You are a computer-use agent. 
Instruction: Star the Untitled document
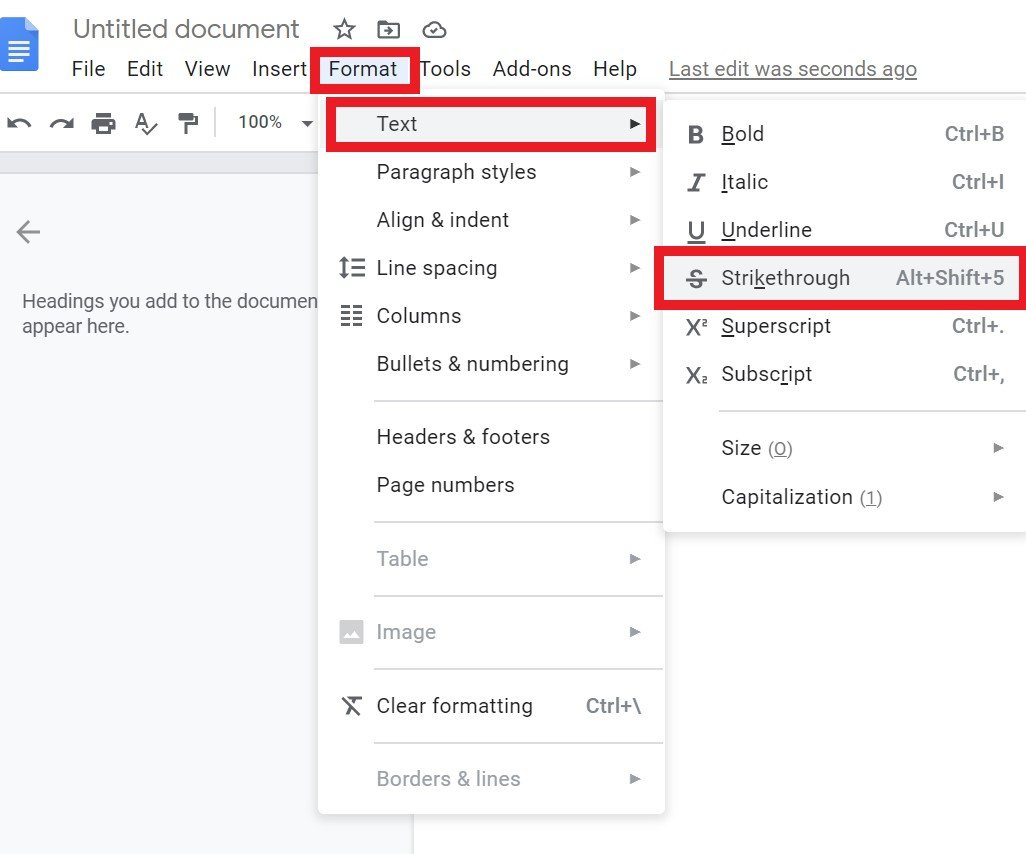tap(344, 29)
